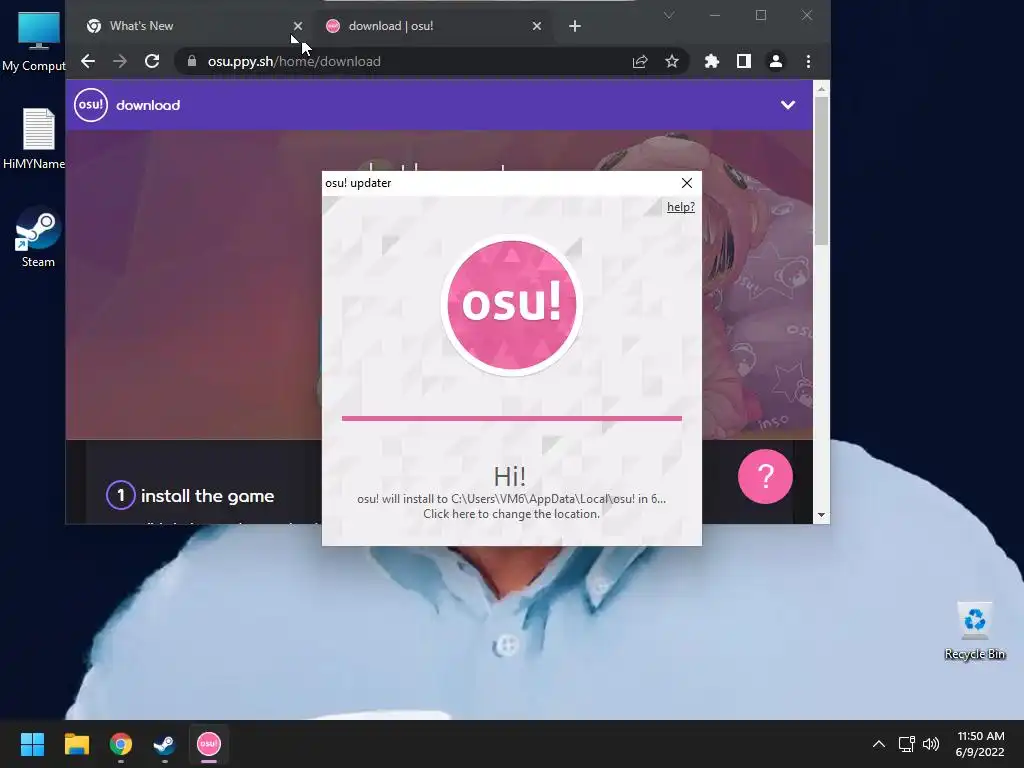Viewport: 1024px width, 768px height.
Task: Click the osu! logo in updater dialog
Action: [511, 306]
